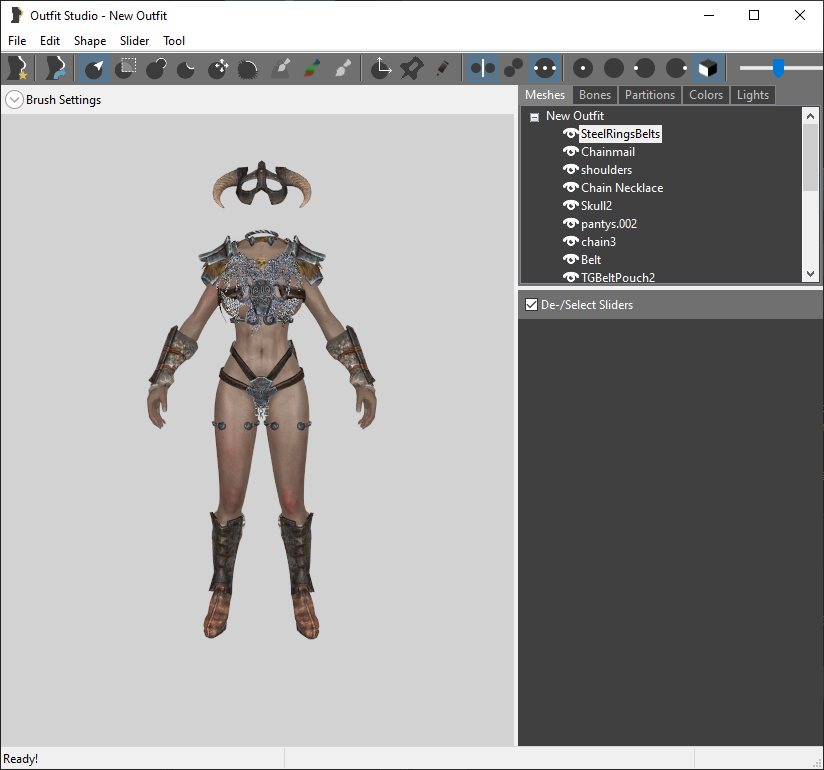824x770 pixels.
Task: Open the File menu
Action: click(x=17, y=40)
